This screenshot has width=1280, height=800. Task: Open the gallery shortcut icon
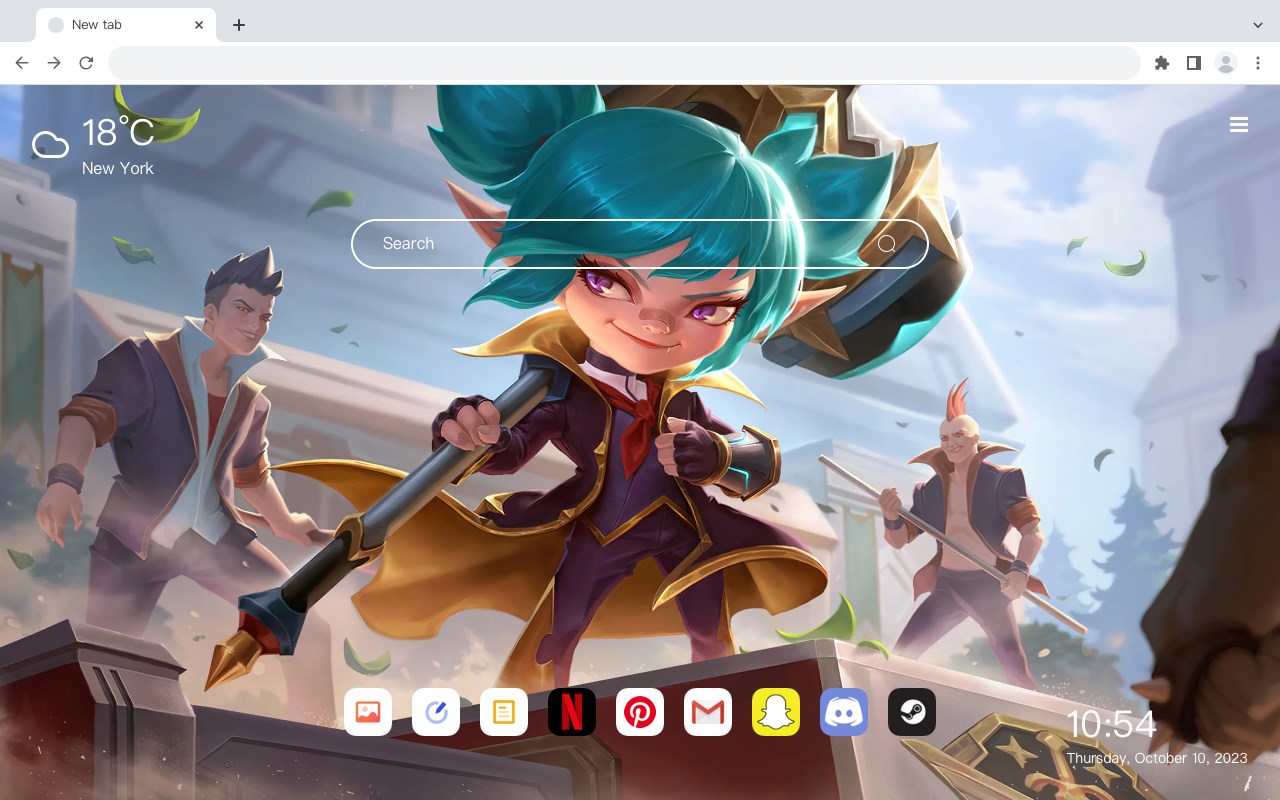(x=368, y=712)
